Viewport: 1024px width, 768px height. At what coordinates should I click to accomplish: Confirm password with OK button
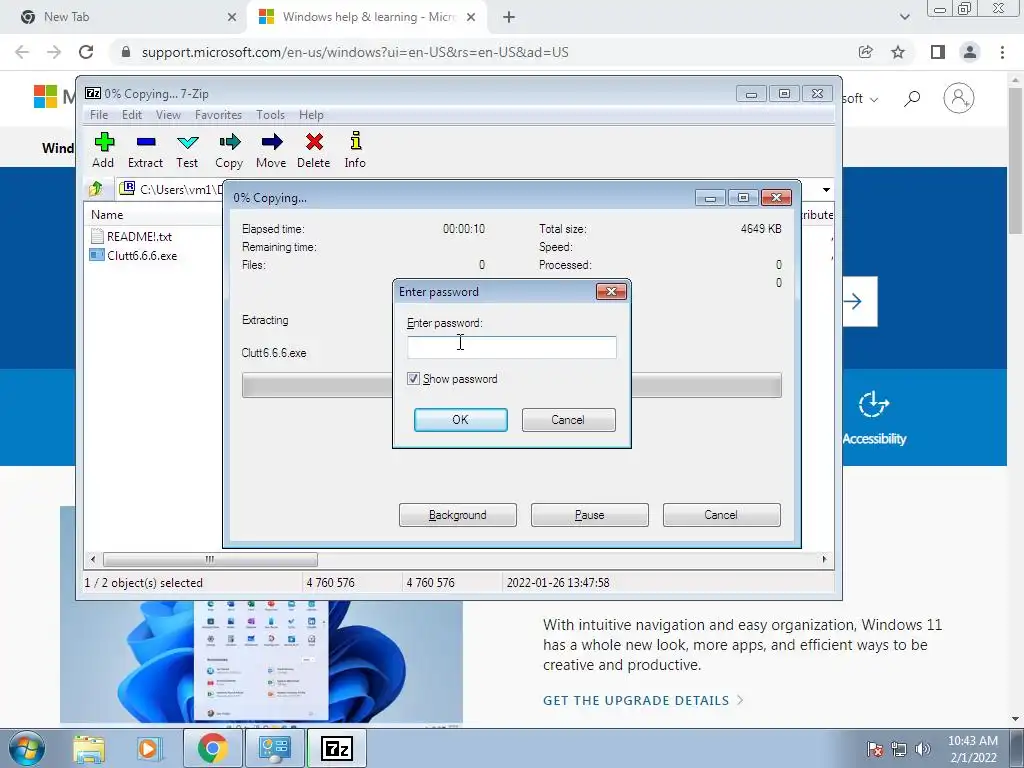point(460,420)
